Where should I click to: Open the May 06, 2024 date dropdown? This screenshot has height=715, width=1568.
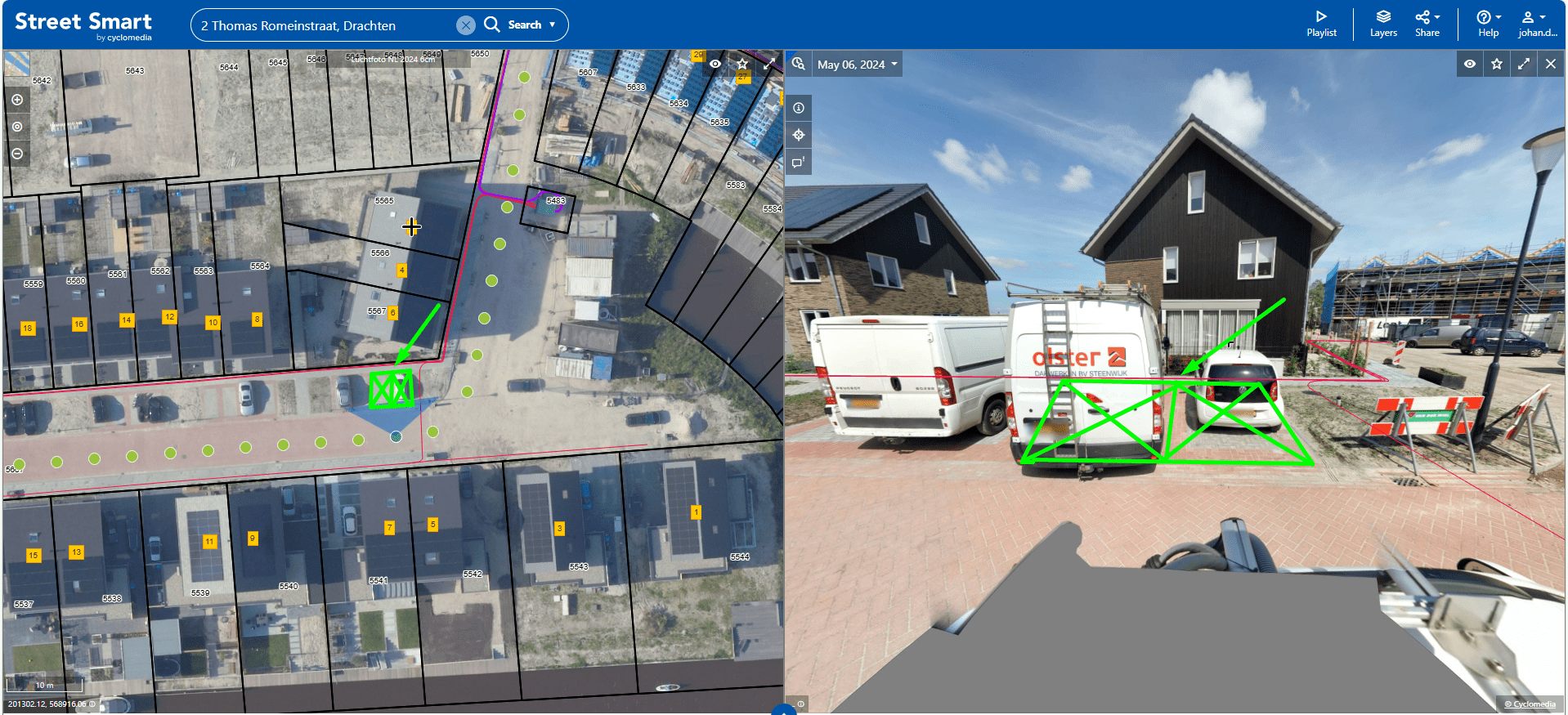[858, 65]
